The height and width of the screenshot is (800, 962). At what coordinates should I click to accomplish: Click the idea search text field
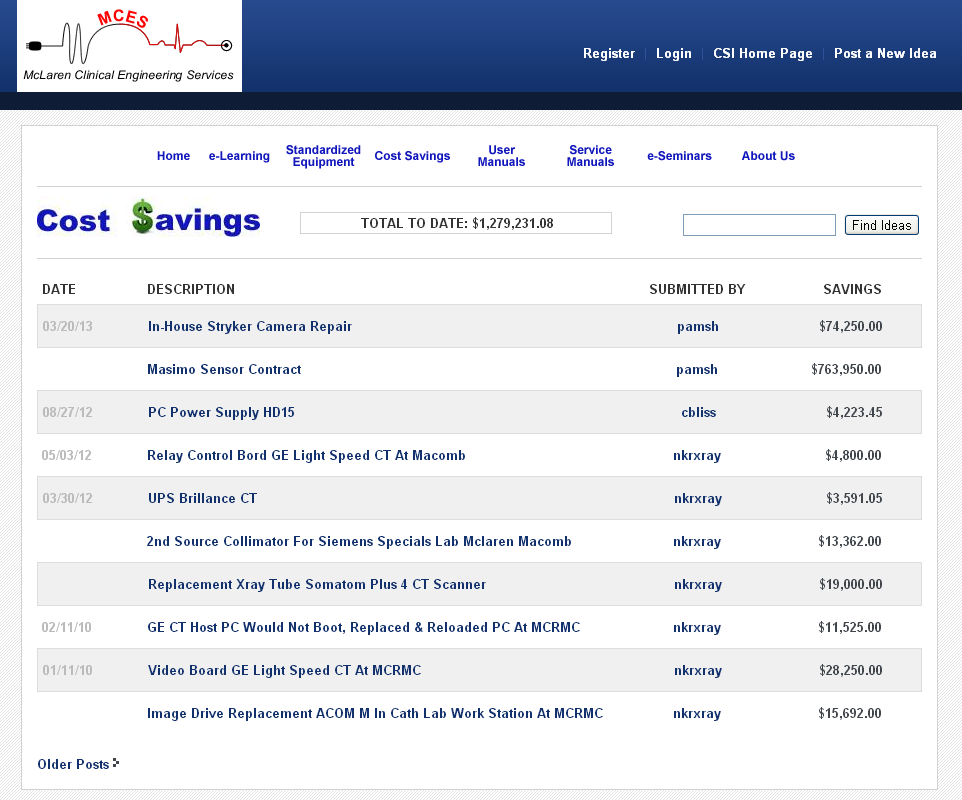coord(759,225)
